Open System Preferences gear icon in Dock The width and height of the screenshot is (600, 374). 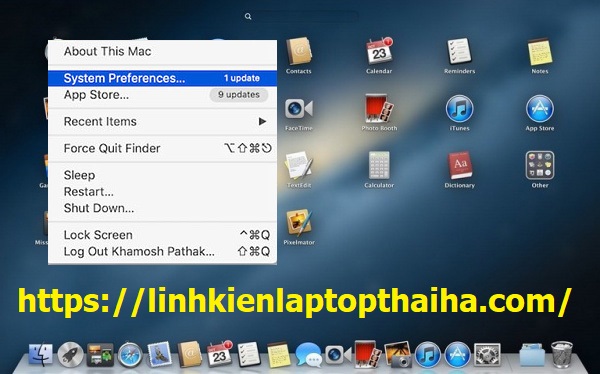[x=487, y=354]
